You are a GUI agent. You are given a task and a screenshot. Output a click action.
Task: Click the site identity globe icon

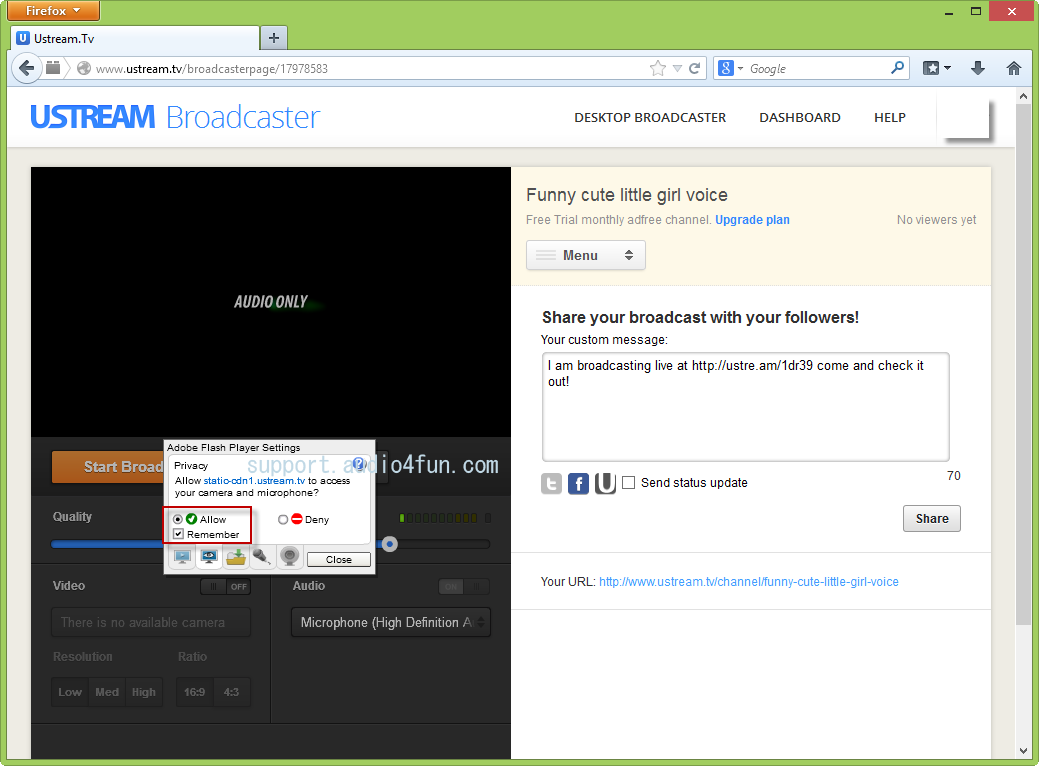pos(83,68)
